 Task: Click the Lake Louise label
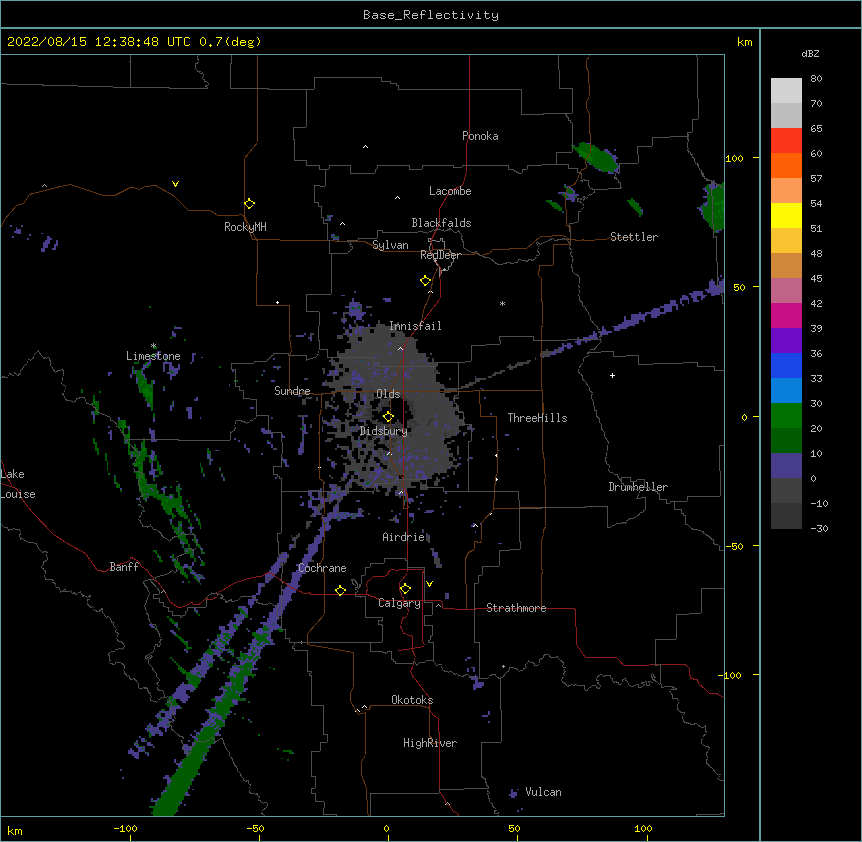click(x=18, y=484)
